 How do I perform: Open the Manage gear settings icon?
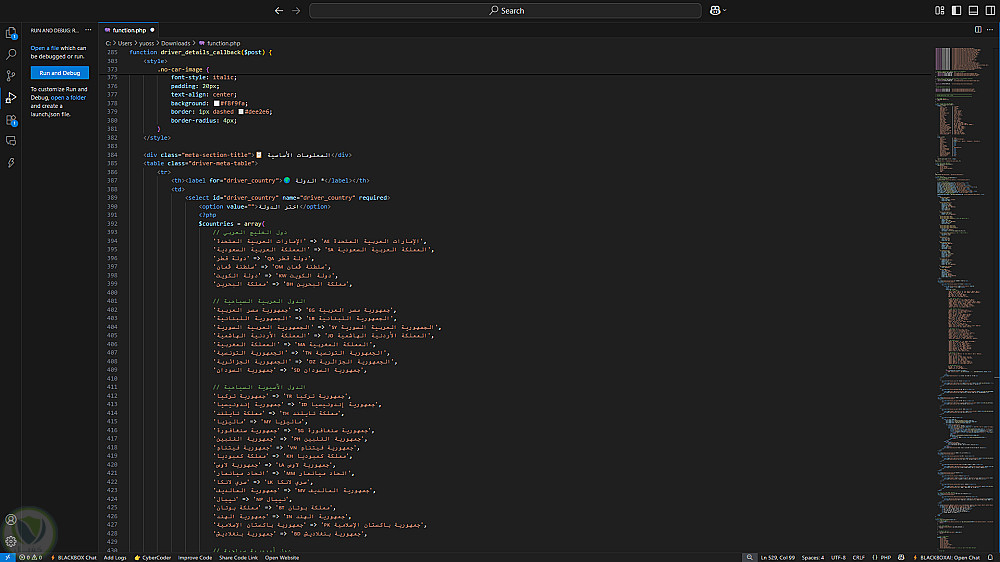[x=11, y=541]
